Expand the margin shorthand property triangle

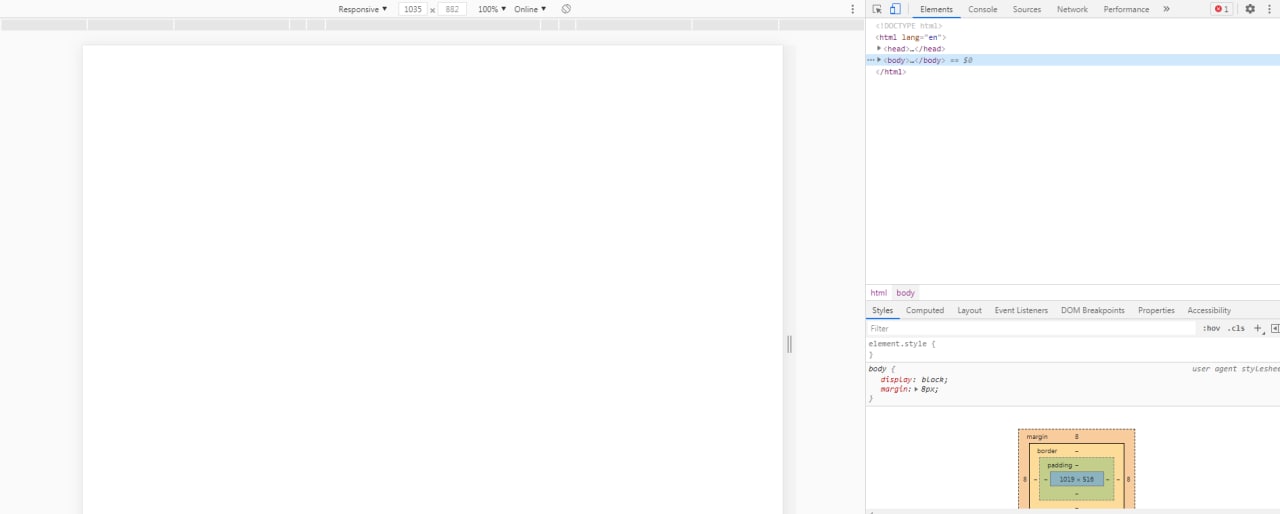click(915, 389)
